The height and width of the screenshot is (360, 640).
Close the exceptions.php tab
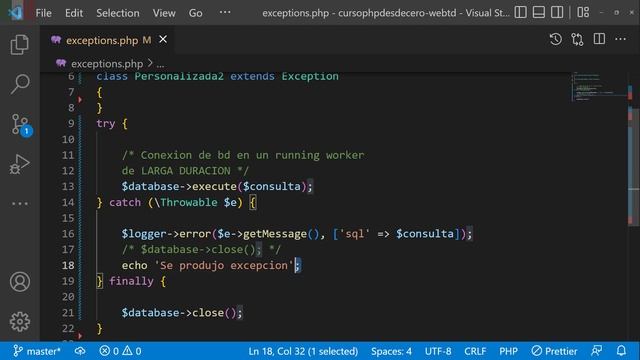click(163, 40)
